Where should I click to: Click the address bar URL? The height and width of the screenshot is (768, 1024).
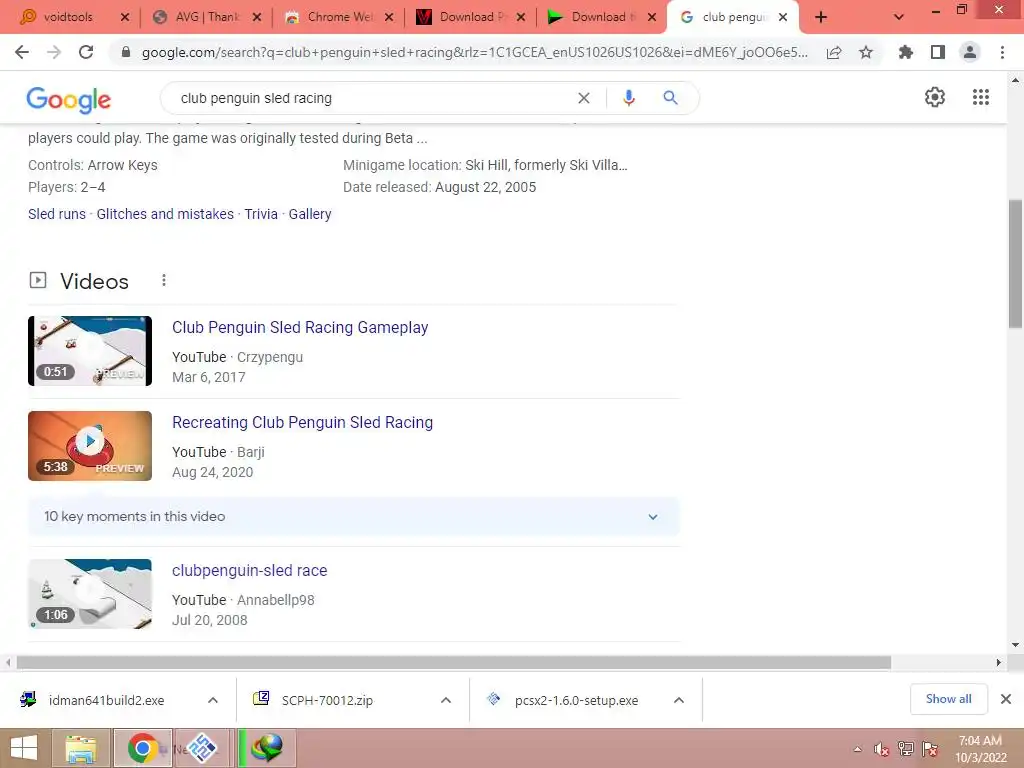[475, 52]
